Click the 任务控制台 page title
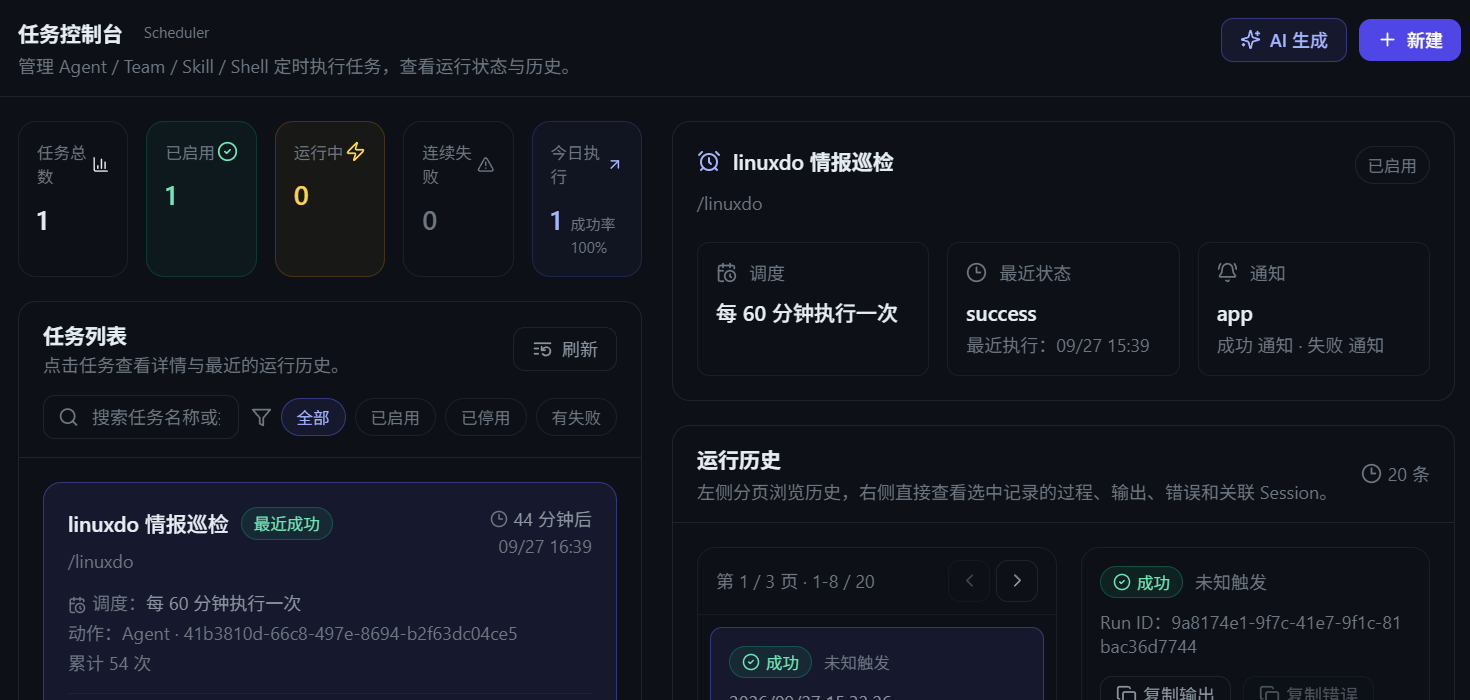Image resolution: width=1470 pixels, height=700 pixels. pos(70,33)
